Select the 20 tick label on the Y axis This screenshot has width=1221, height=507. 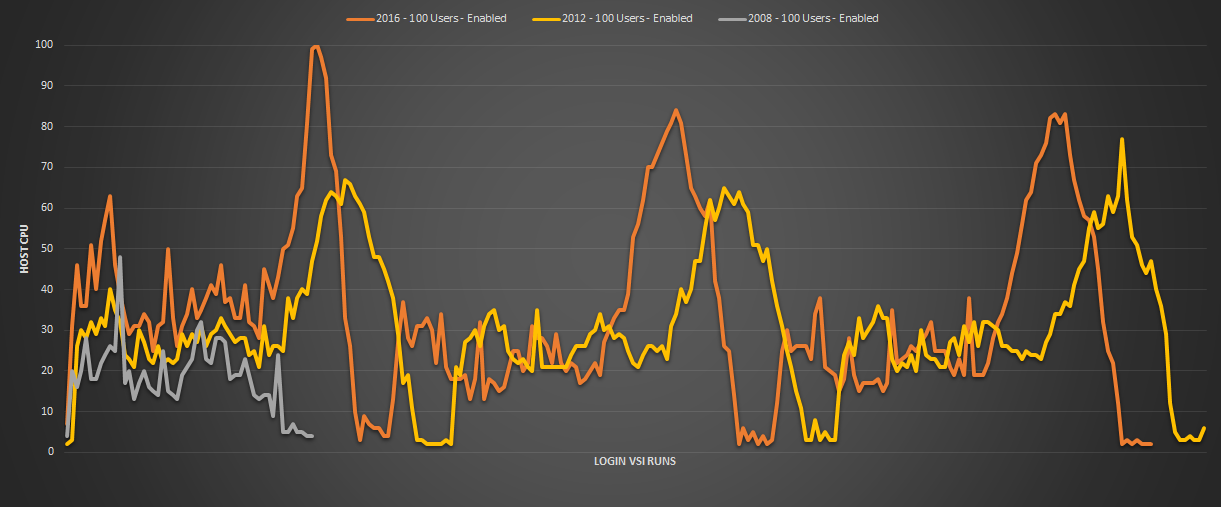[46, 370]
